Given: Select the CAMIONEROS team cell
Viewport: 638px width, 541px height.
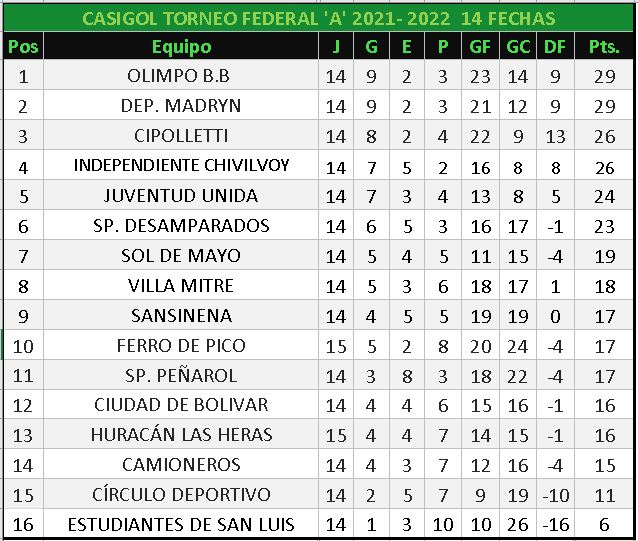Looking at the screenshot, I should (181, 465).
